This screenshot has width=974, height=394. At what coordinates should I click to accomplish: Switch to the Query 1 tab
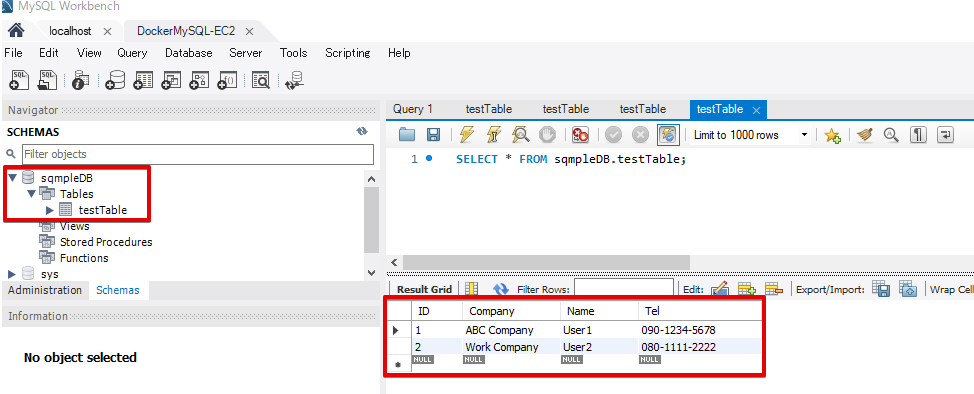[412, 109]
